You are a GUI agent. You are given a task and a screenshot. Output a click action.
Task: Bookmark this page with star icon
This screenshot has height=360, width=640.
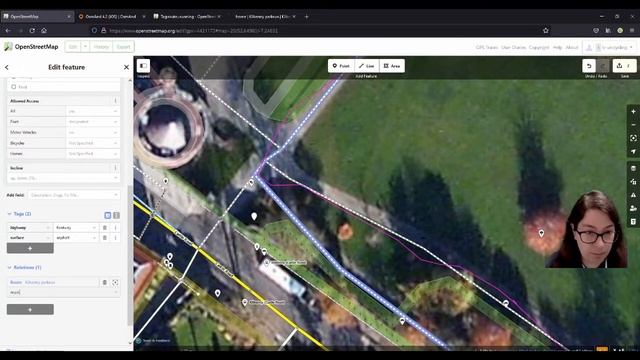click(x=546, y=31)
